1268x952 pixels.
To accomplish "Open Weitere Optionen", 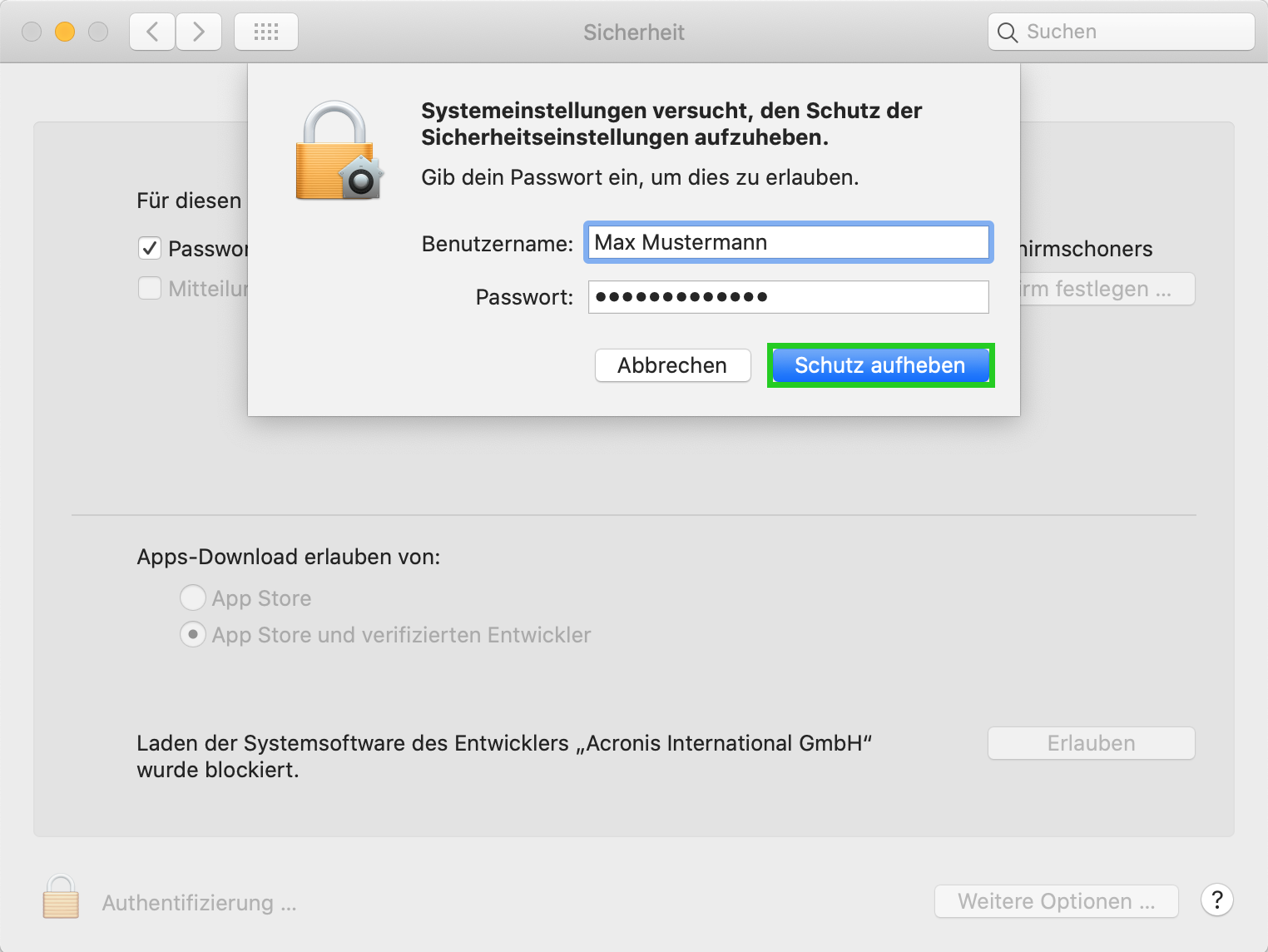I will pos(1055,900).
